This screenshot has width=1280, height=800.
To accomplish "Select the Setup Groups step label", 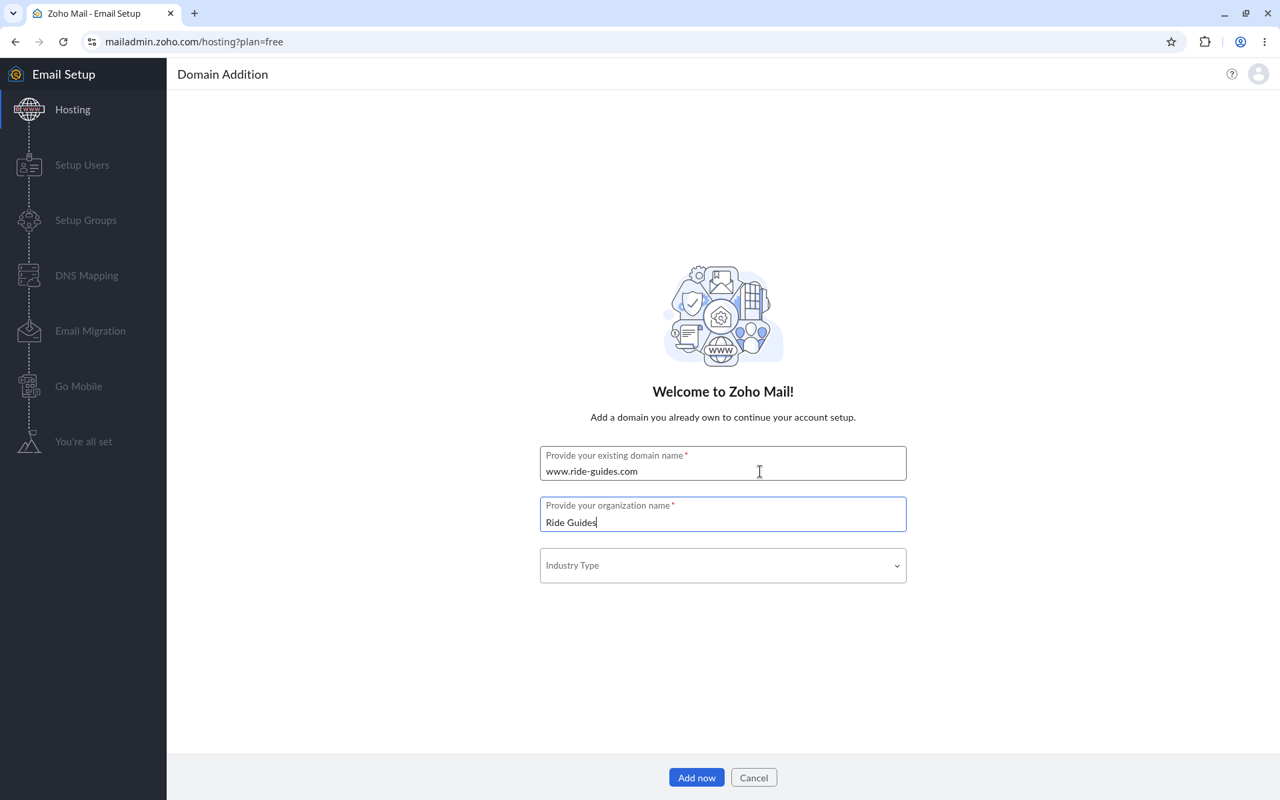I will [86, 220].
